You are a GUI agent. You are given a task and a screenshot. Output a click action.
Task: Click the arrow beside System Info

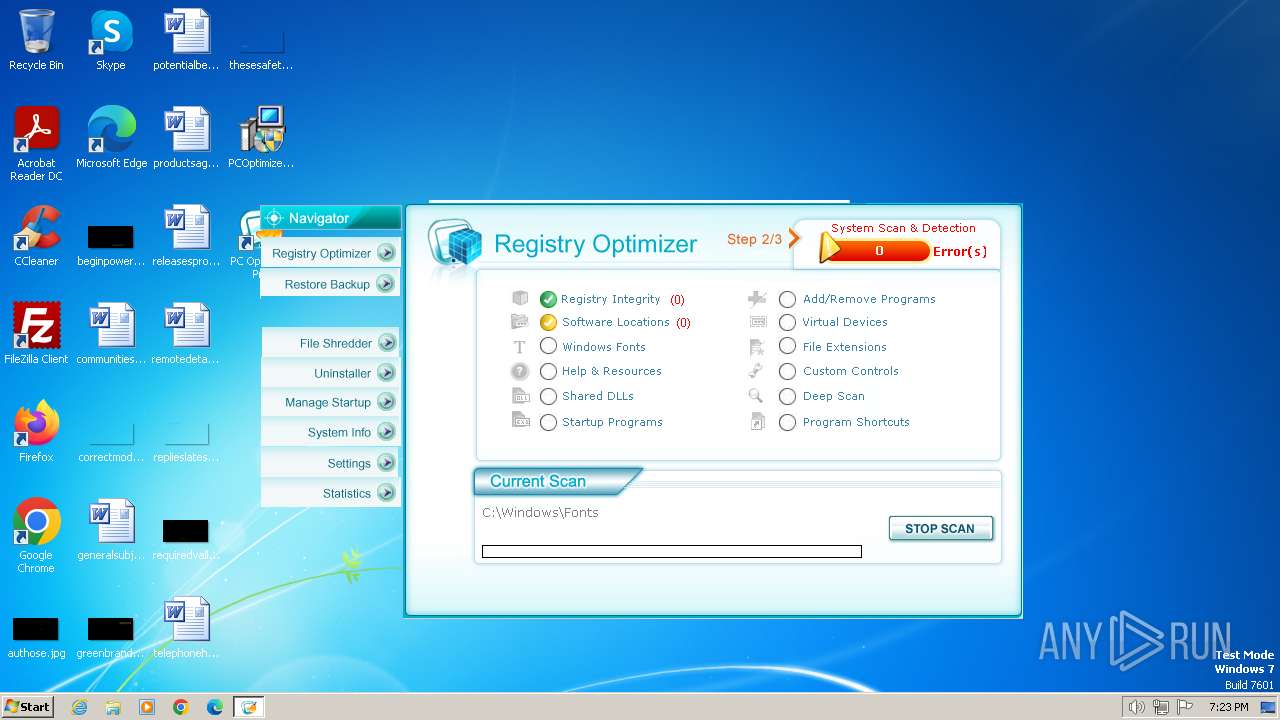pyautogui.click(x=386, y=432)
